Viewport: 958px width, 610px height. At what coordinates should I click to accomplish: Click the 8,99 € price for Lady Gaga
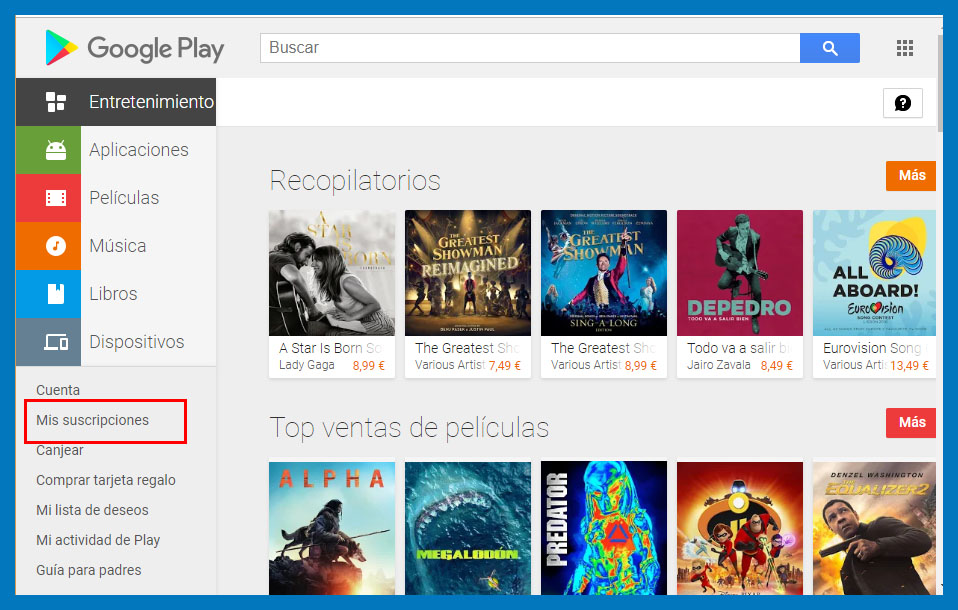click(x=368, y=366)
